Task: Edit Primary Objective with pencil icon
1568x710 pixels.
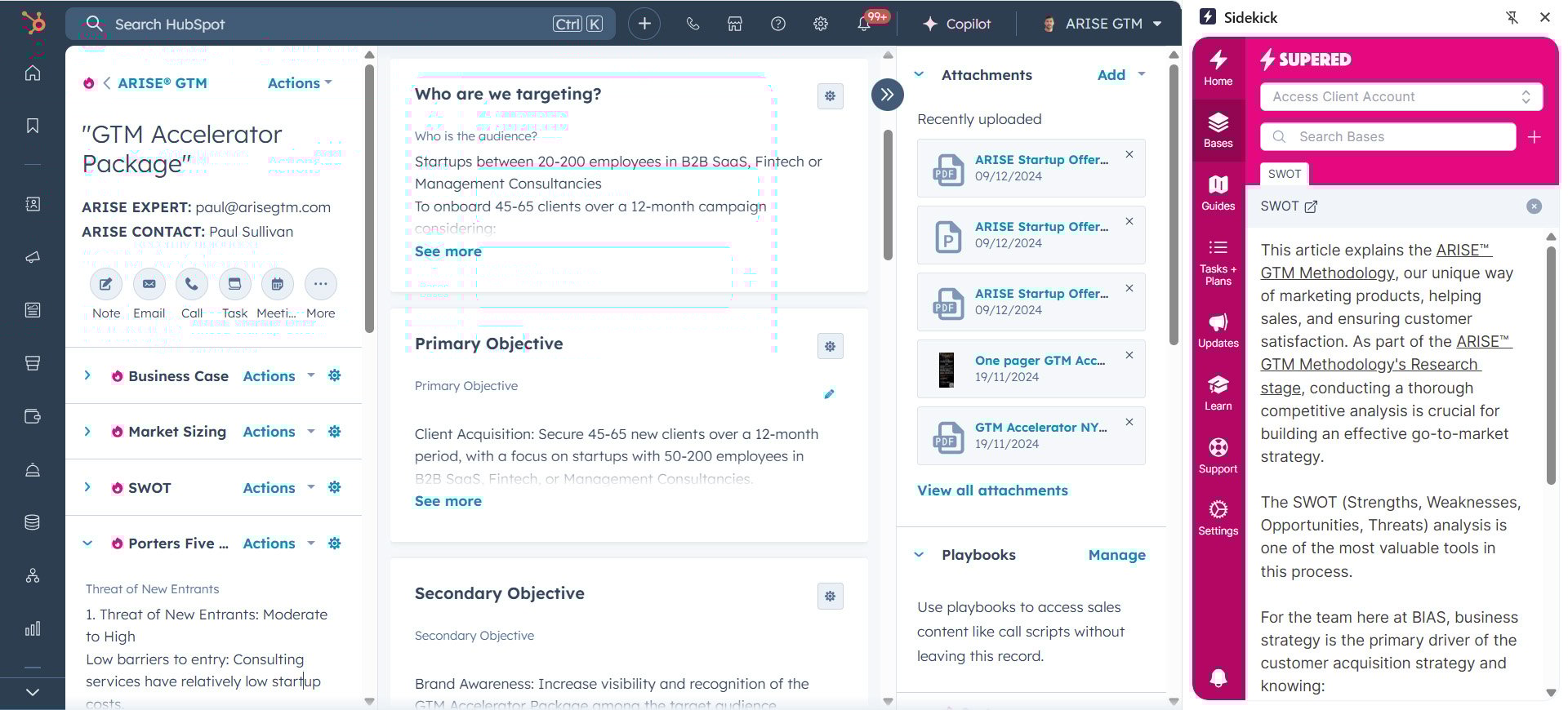Action: [x=829, y=394]
